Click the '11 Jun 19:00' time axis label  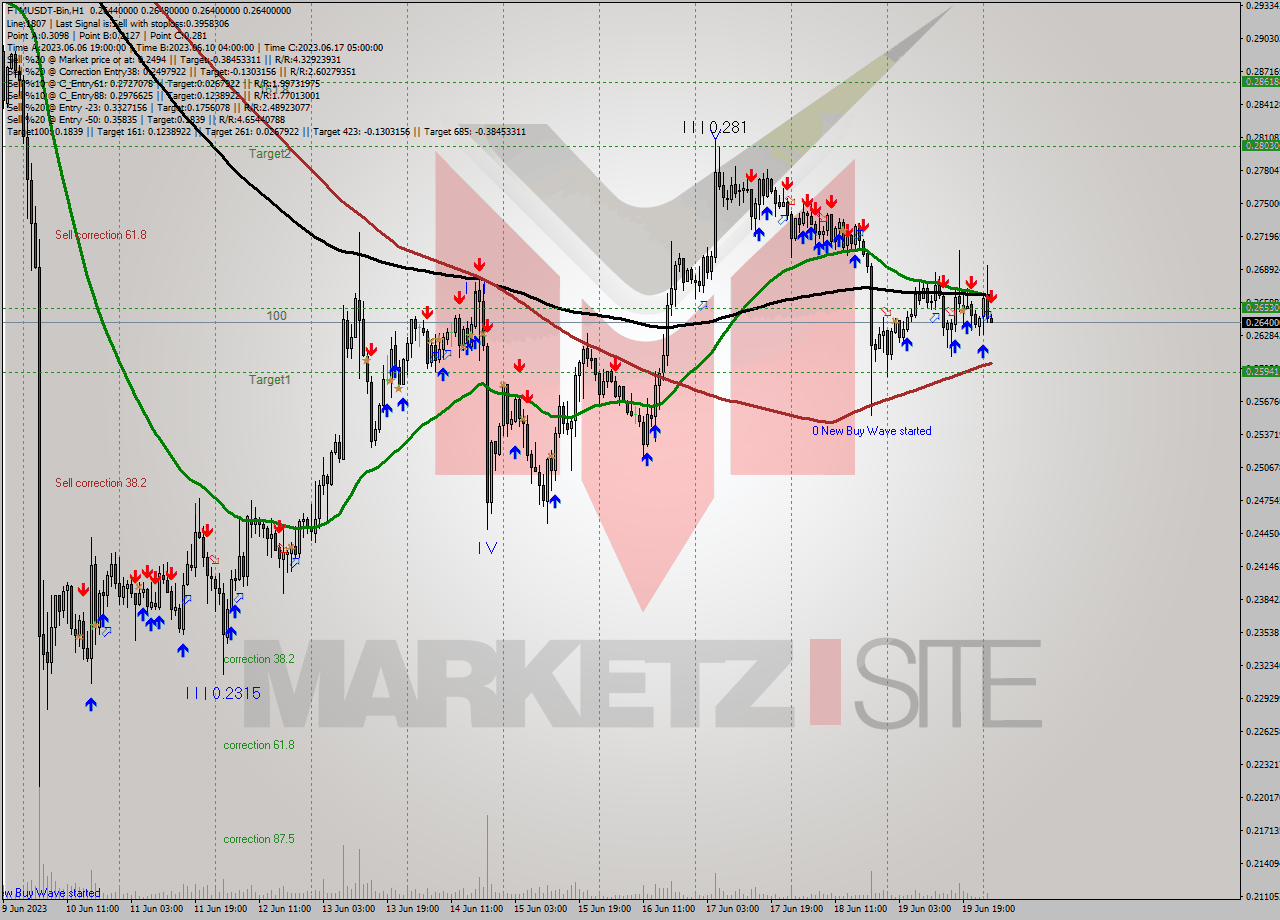(x=222, y=909)
